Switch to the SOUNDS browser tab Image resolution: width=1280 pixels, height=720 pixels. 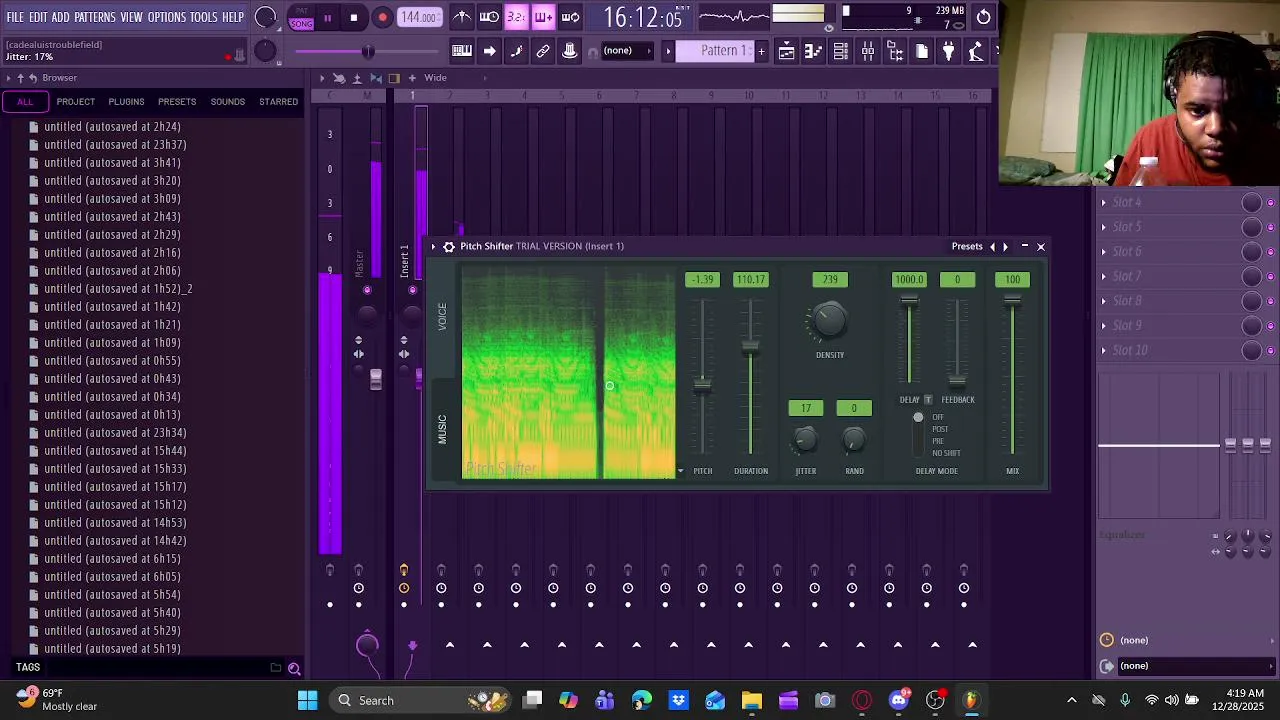click(227, 102)
